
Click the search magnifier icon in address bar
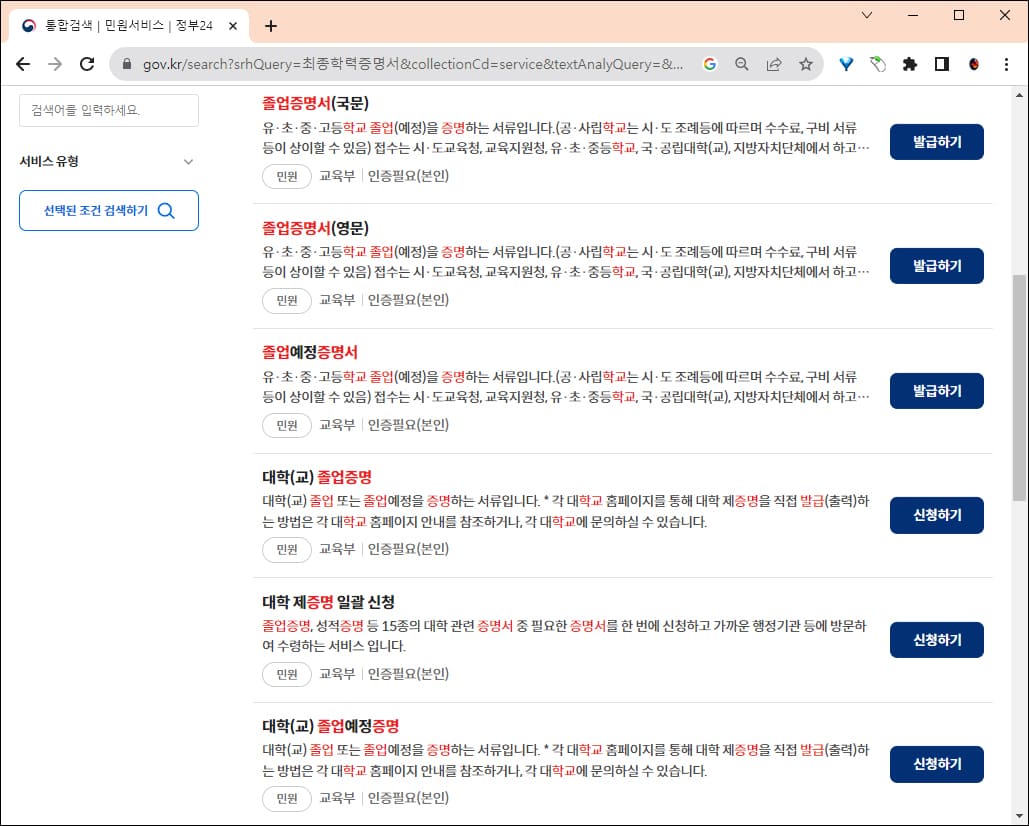[x=741, y=62]
